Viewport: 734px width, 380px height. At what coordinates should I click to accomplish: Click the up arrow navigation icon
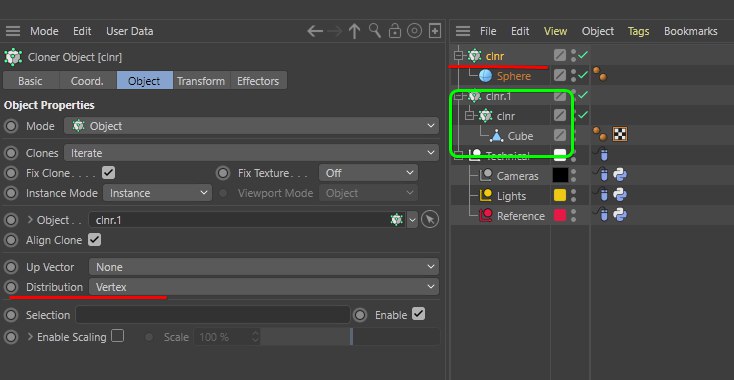(354, 31)
